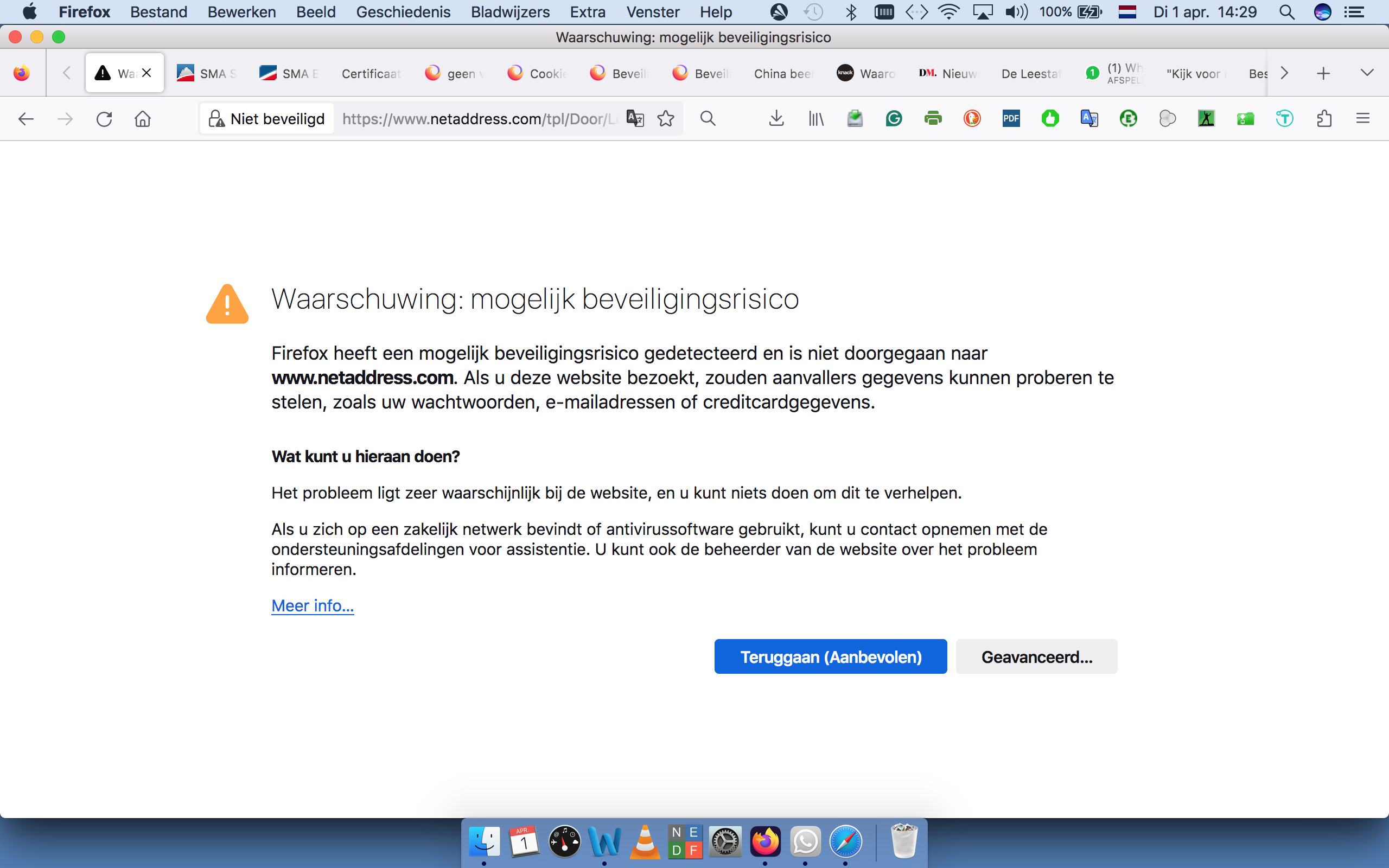This screenshot has height=868, width=1389.
Task: Follow the Meer info... link
Action: click(312, 605)
